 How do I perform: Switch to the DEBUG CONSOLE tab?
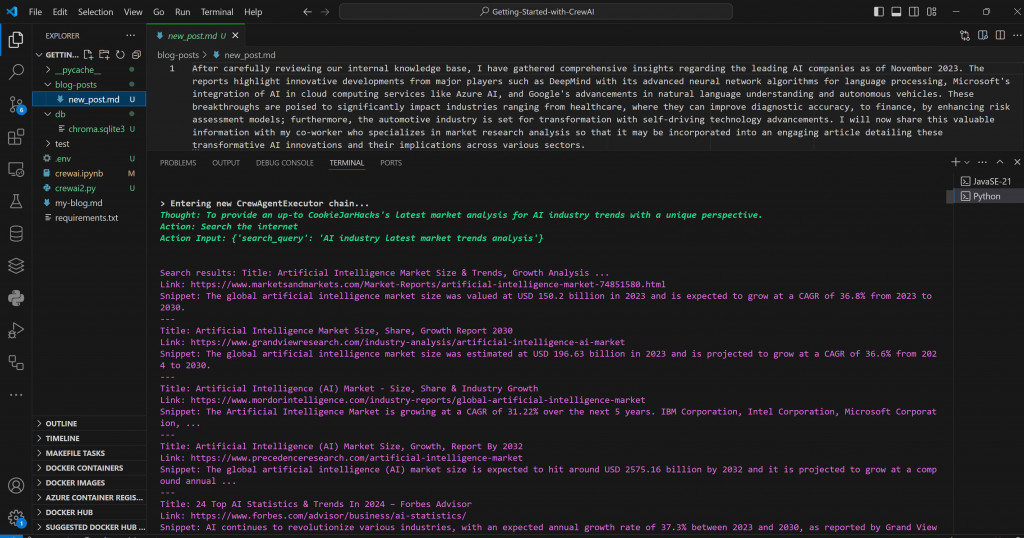click(x=285, y=163)
